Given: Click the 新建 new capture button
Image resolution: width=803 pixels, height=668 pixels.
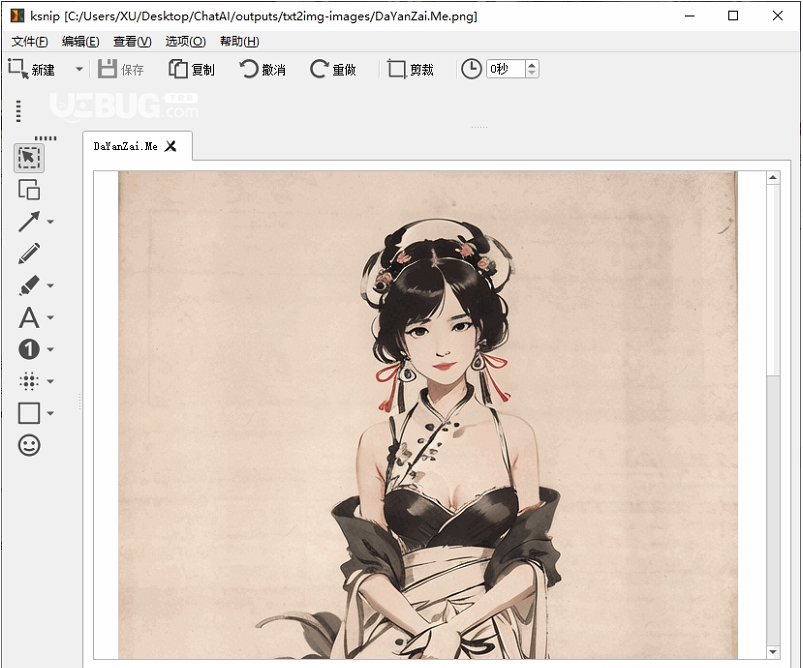Looking at the screenshot, I should click(x=32, y=69).
